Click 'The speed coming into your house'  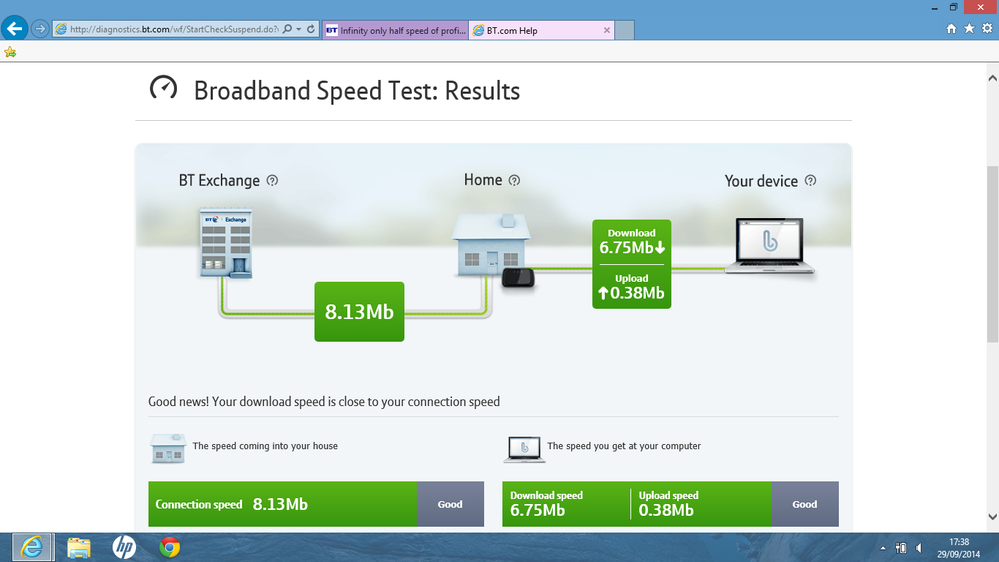coord(265,446)
